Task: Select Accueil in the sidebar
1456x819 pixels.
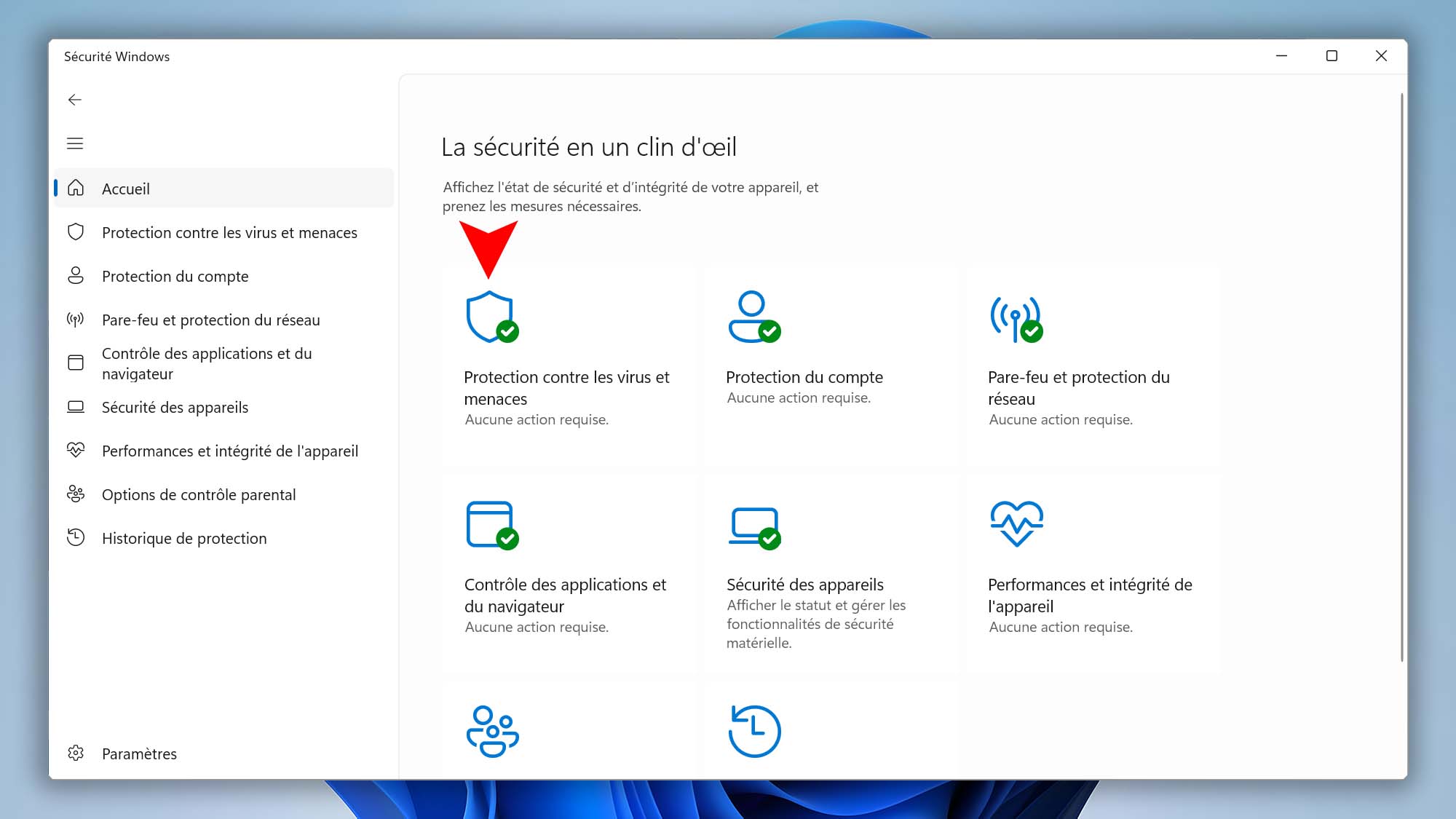Action: [x=224, y=188]
